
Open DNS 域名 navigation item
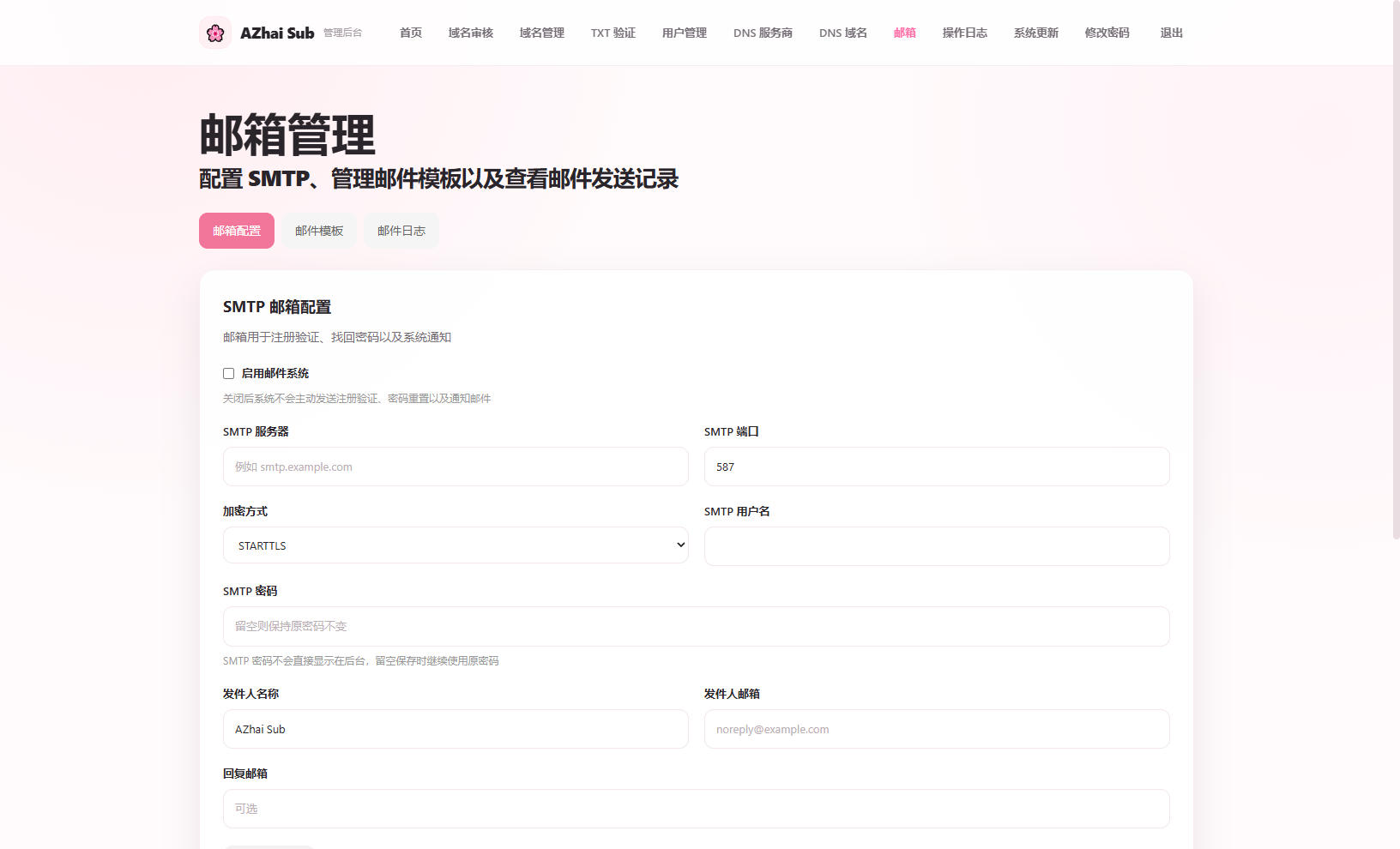843,33
